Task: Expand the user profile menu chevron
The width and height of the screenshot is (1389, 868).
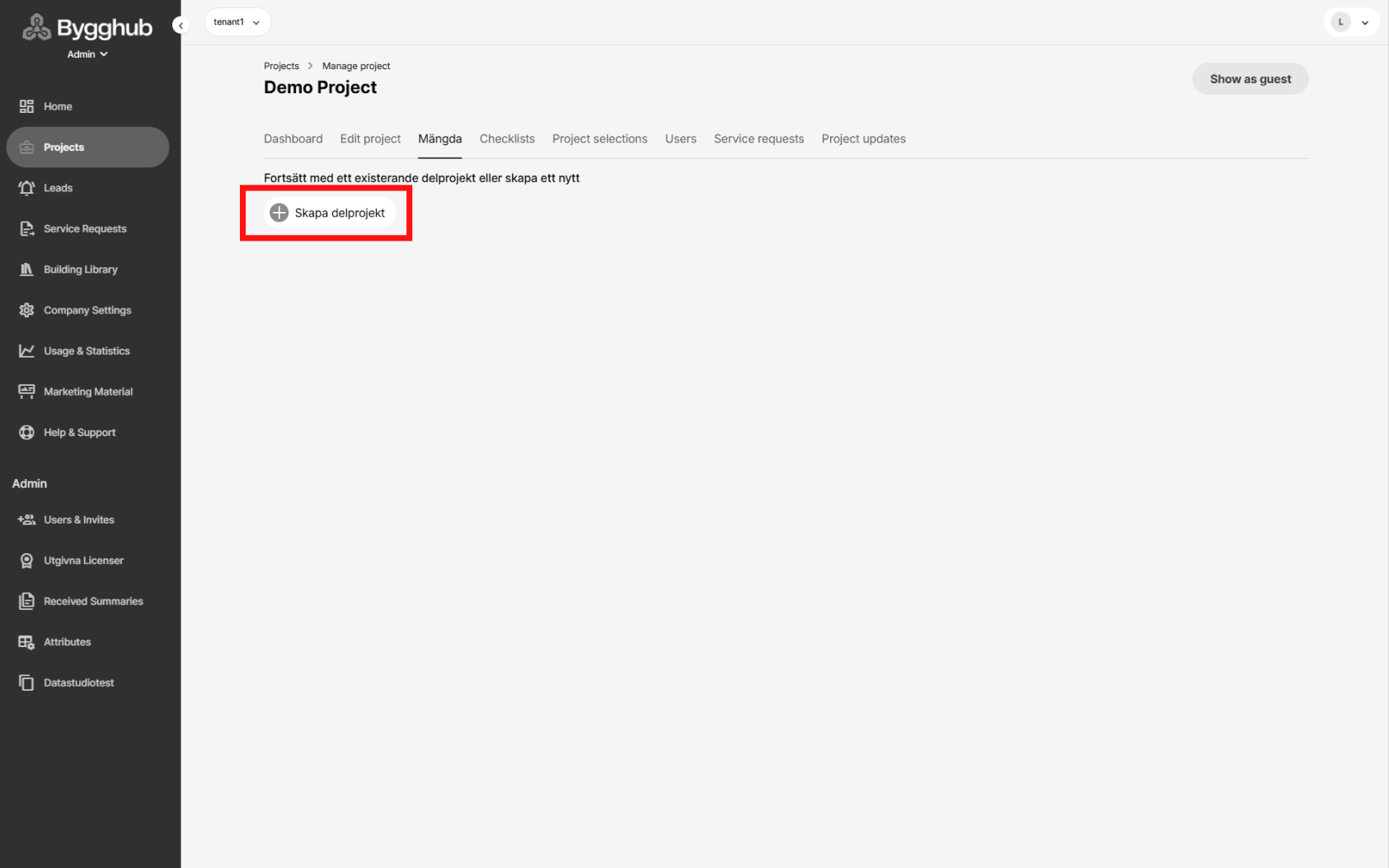Action: pyautogui.click(x=1365, y=23)
